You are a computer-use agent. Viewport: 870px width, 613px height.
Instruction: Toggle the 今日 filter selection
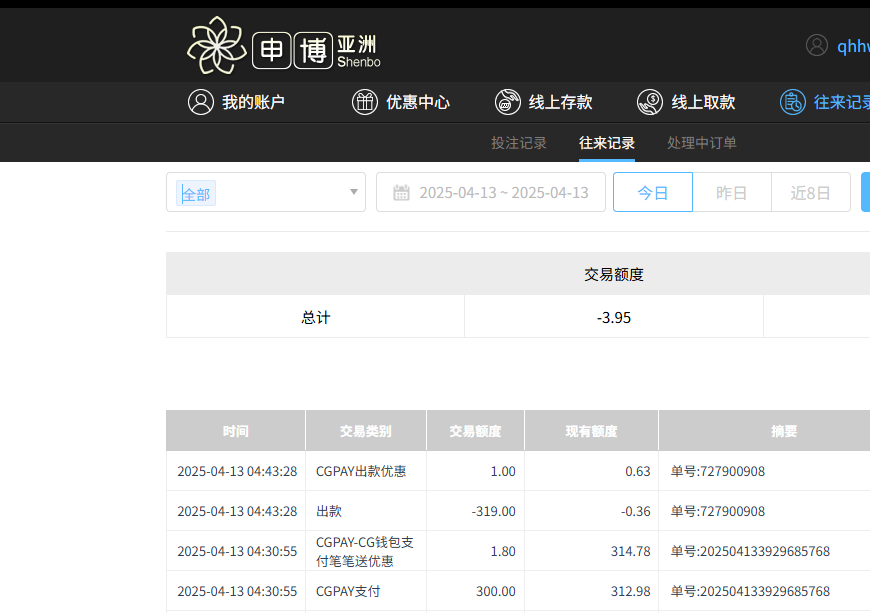coord(652,191)
